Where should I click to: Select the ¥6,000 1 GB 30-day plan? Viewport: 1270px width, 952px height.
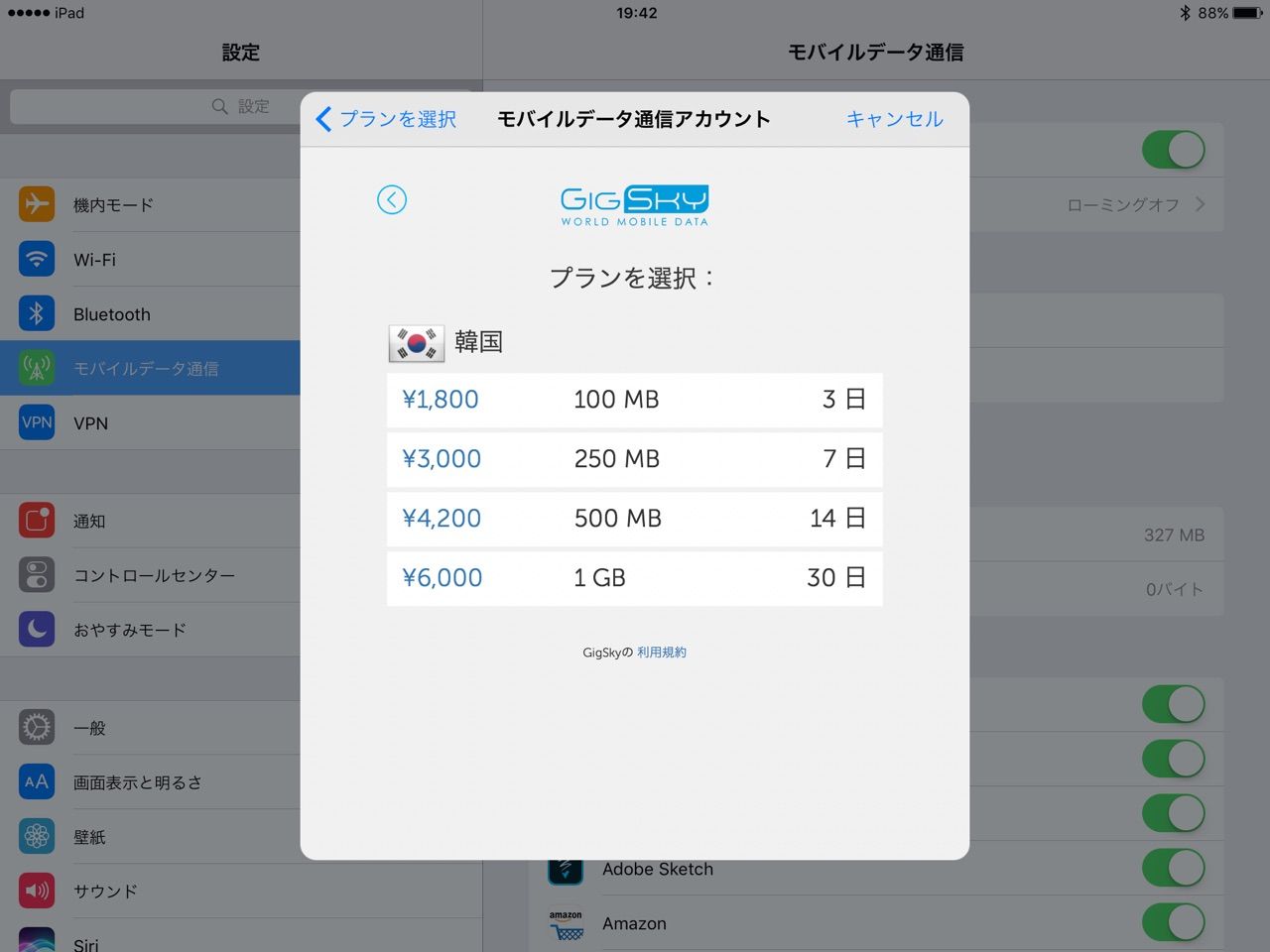[x=635, y=578]
